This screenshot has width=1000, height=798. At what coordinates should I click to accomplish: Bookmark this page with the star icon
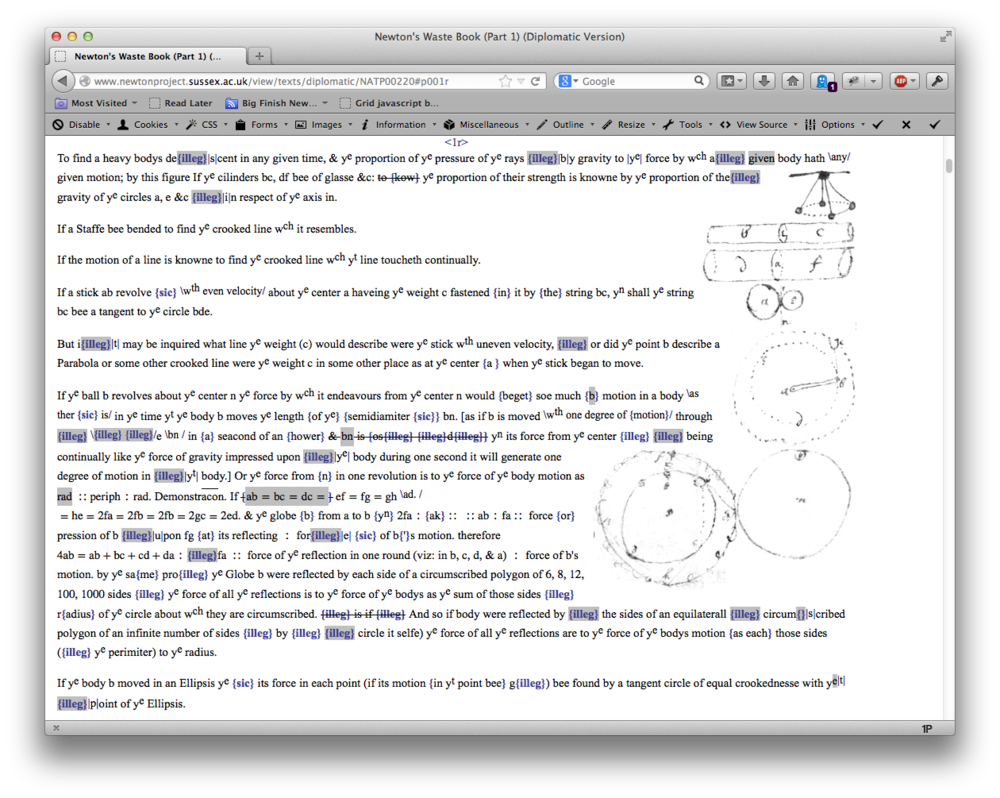(506, 81)
